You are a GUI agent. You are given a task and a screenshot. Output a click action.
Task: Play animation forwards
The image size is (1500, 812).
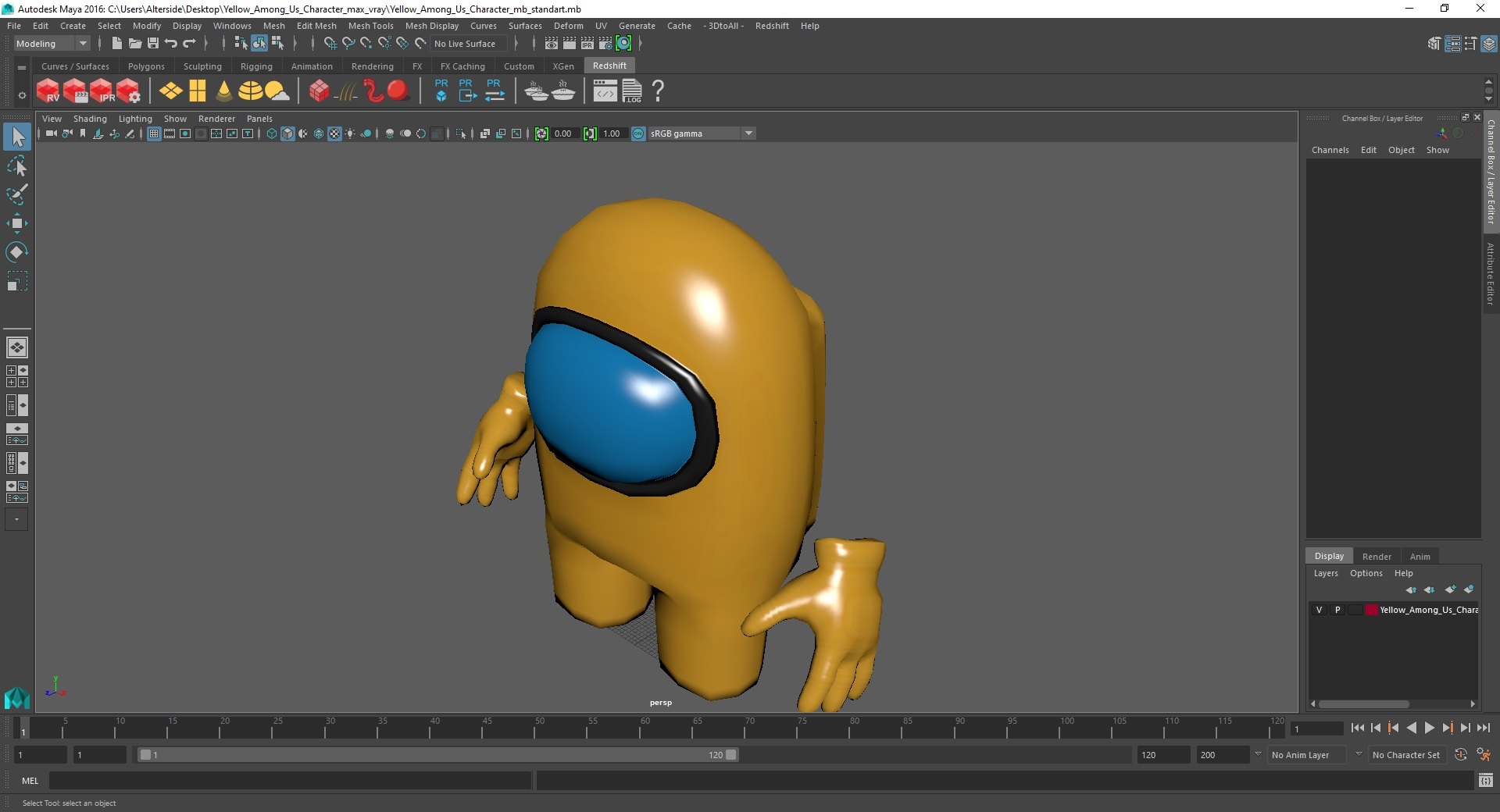click(1429, 728)
